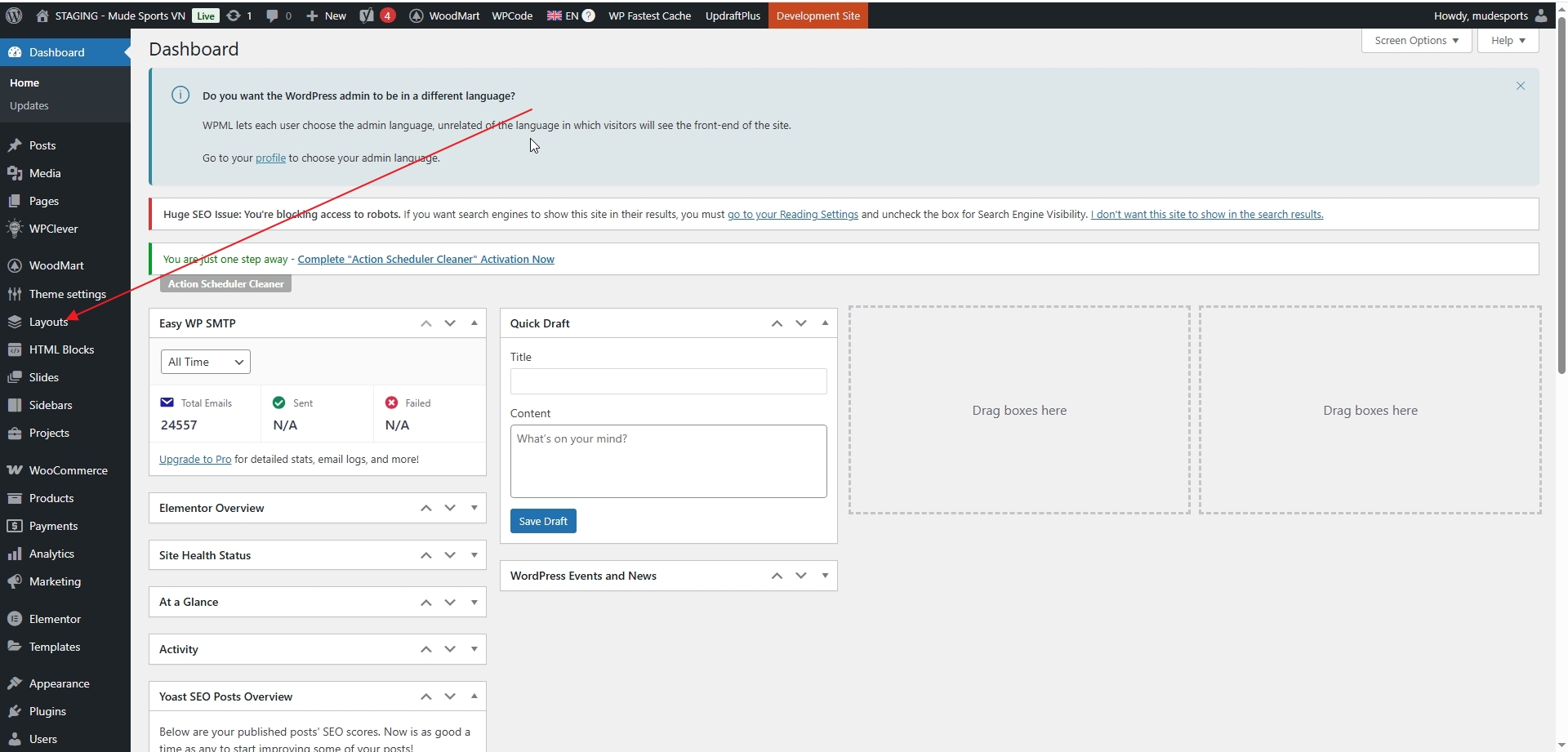Click the Payments icon in sidebar
Screen dimensions: 1568x752
(x=14, y=526)
